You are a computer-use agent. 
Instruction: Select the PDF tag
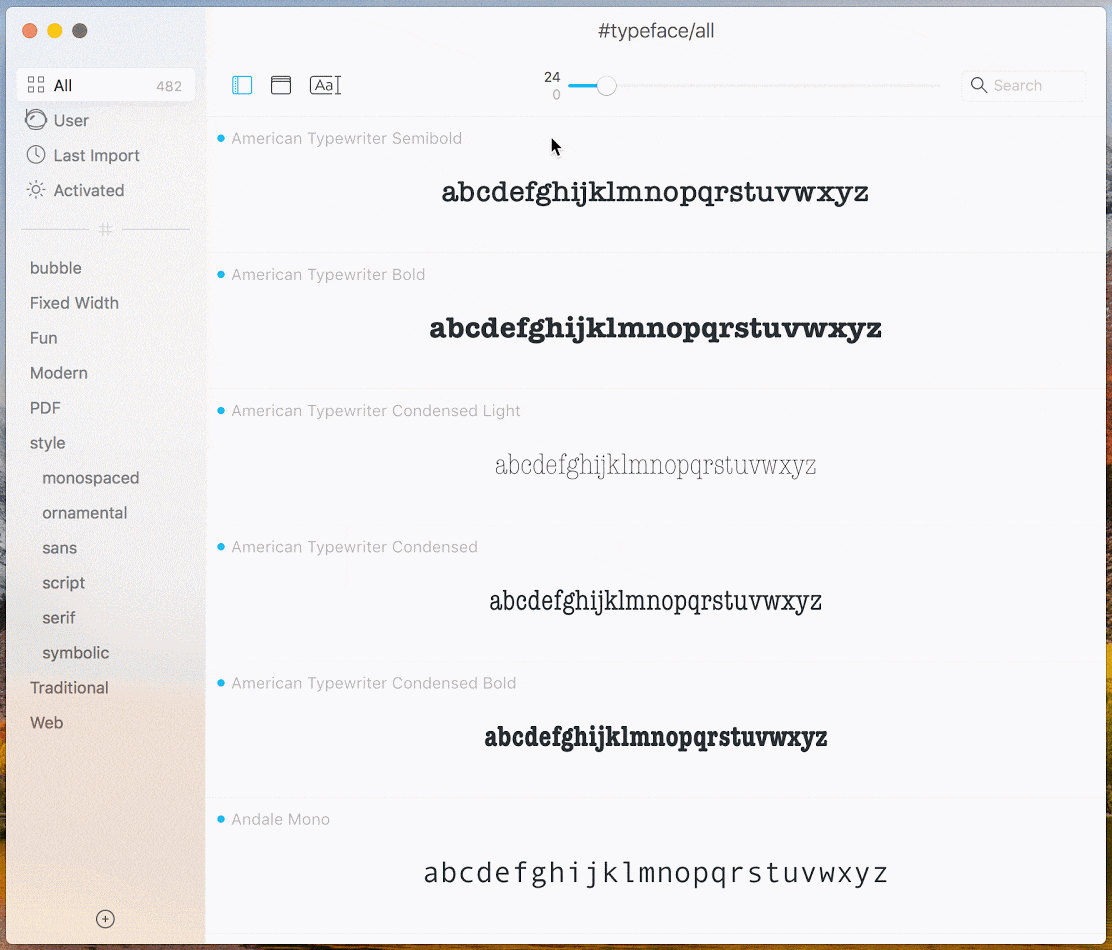[45, 408]
